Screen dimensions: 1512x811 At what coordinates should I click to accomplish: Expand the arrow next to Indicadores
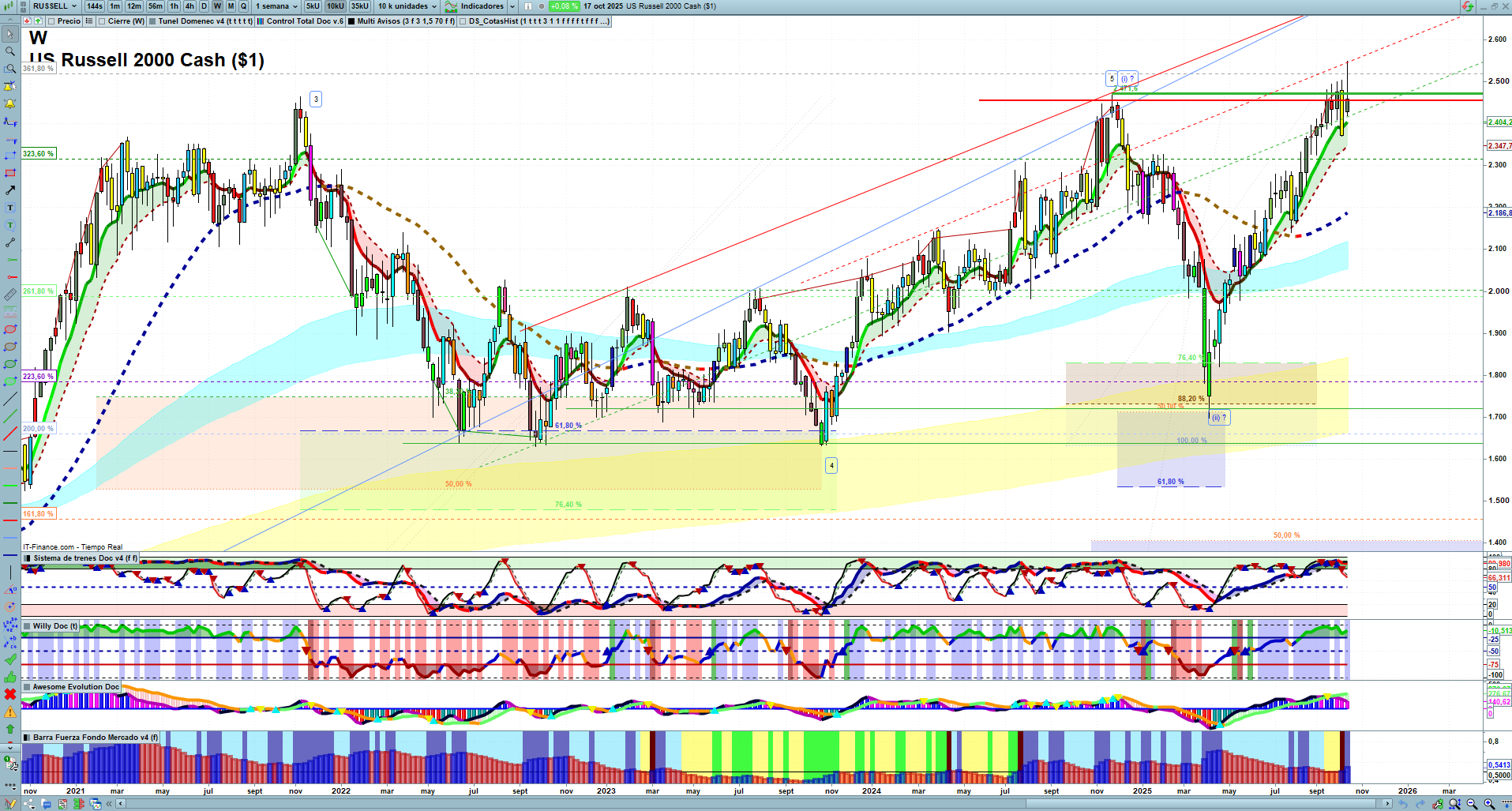512,6
